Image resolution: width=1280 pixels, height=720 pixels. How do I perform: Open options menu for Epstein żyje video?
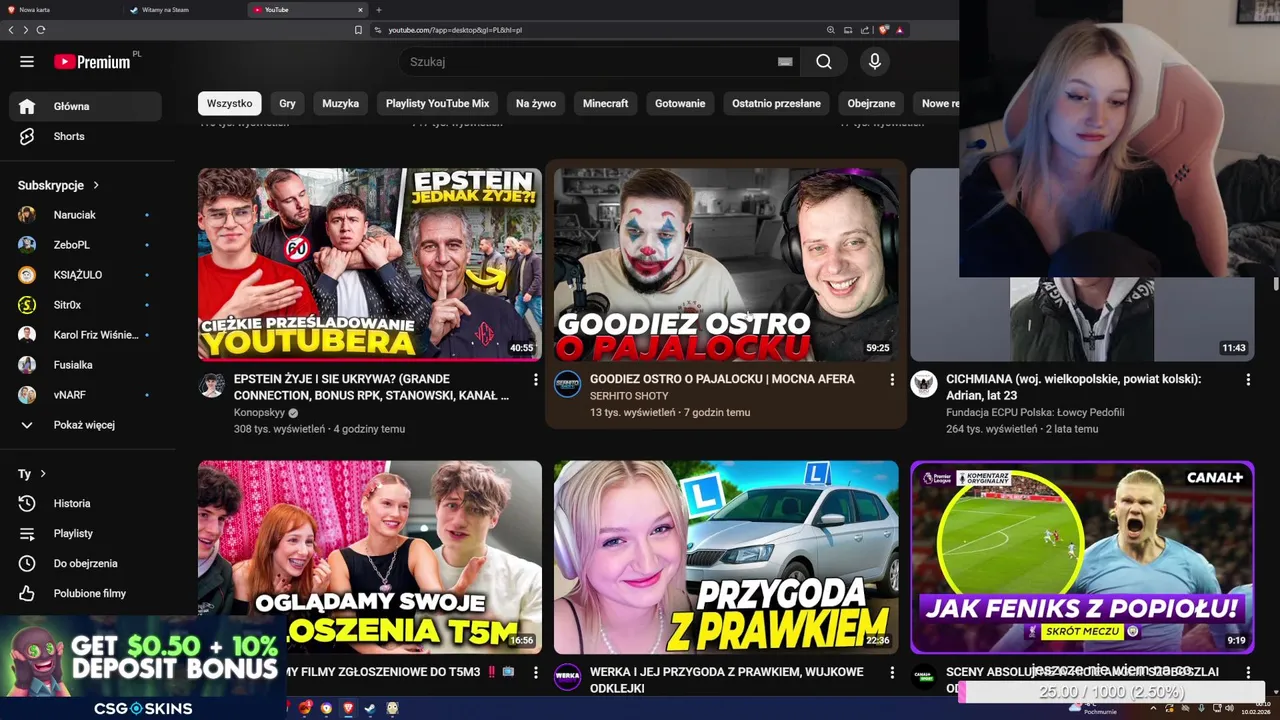[x=535, y=380]
